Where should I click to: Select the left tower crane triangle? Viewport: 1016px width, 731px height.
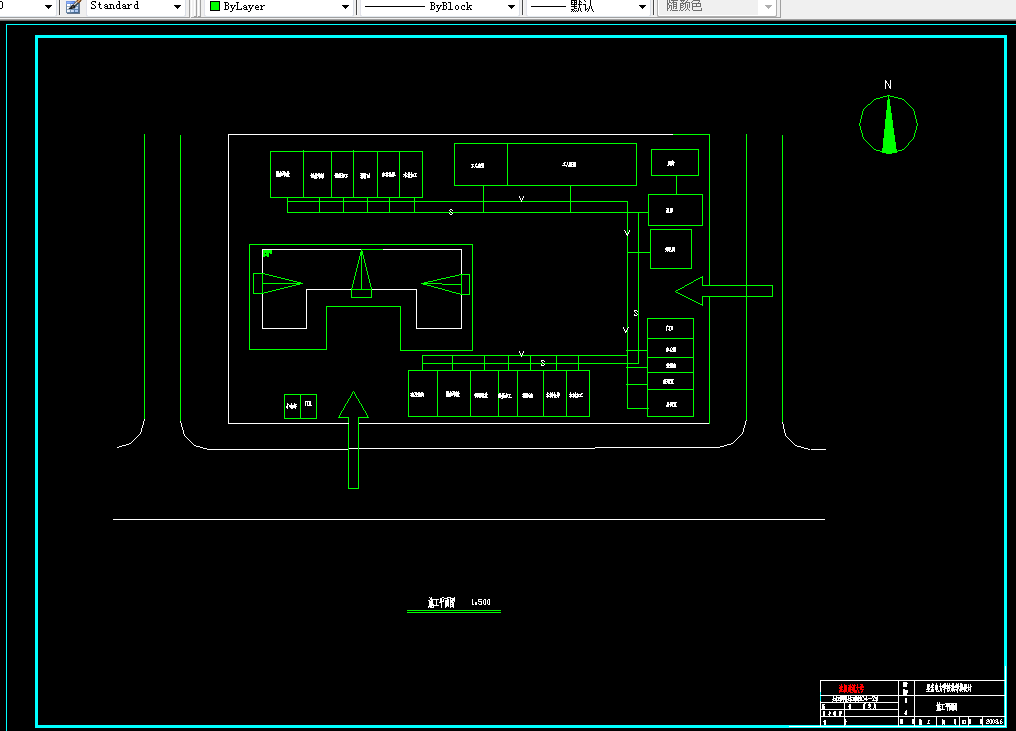click(x=277, y=283)
